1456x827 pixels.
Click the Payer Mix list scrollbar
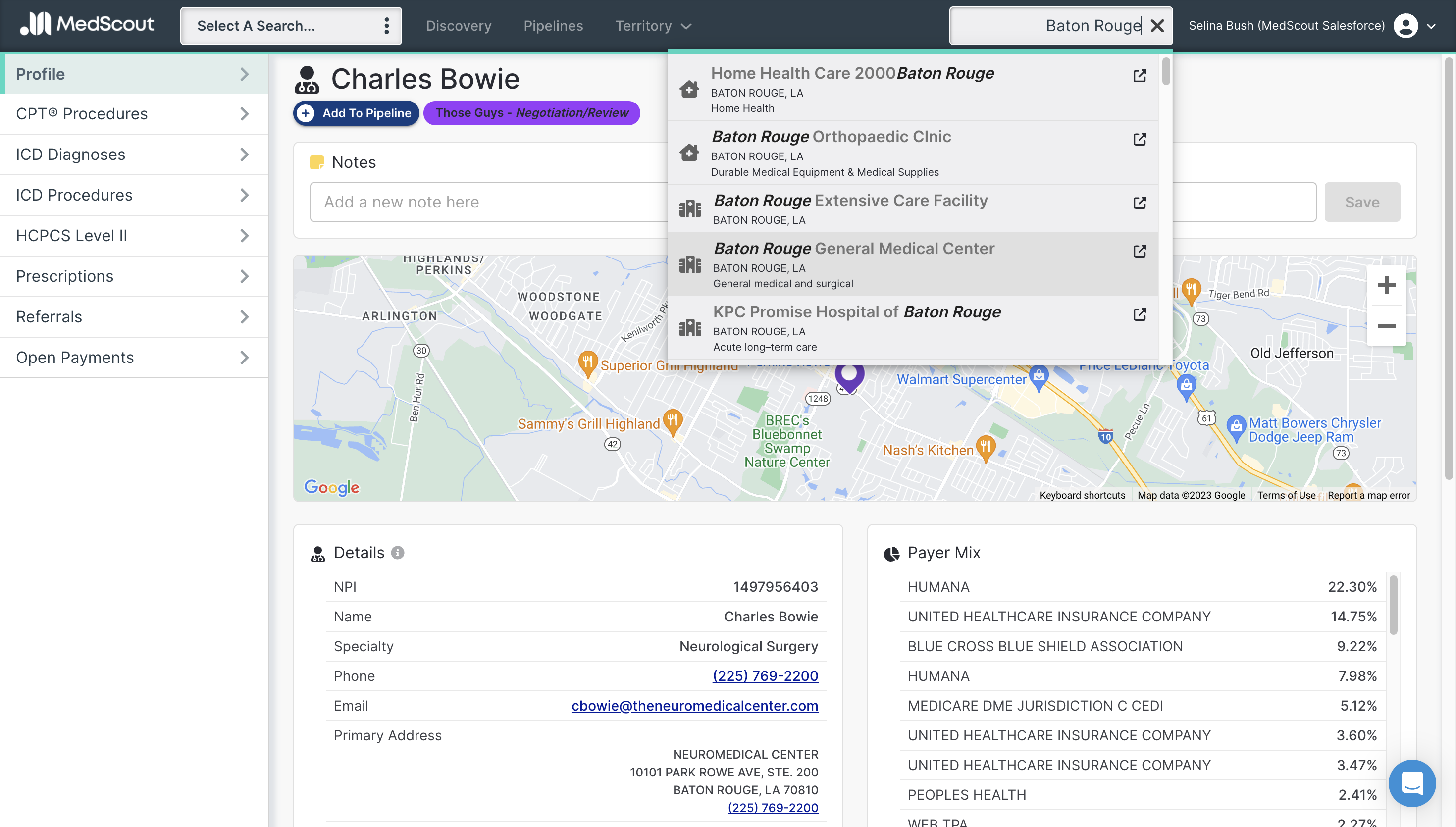coord(1393,605)
